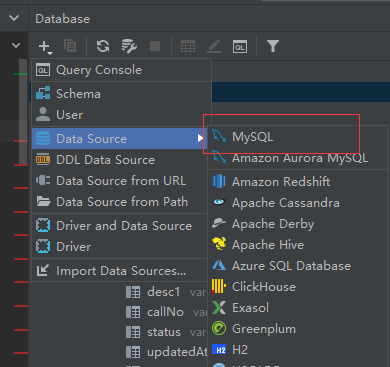Click the Stop square icon
The width and height of the screenshot is (390, 367).
pos(155,46)
